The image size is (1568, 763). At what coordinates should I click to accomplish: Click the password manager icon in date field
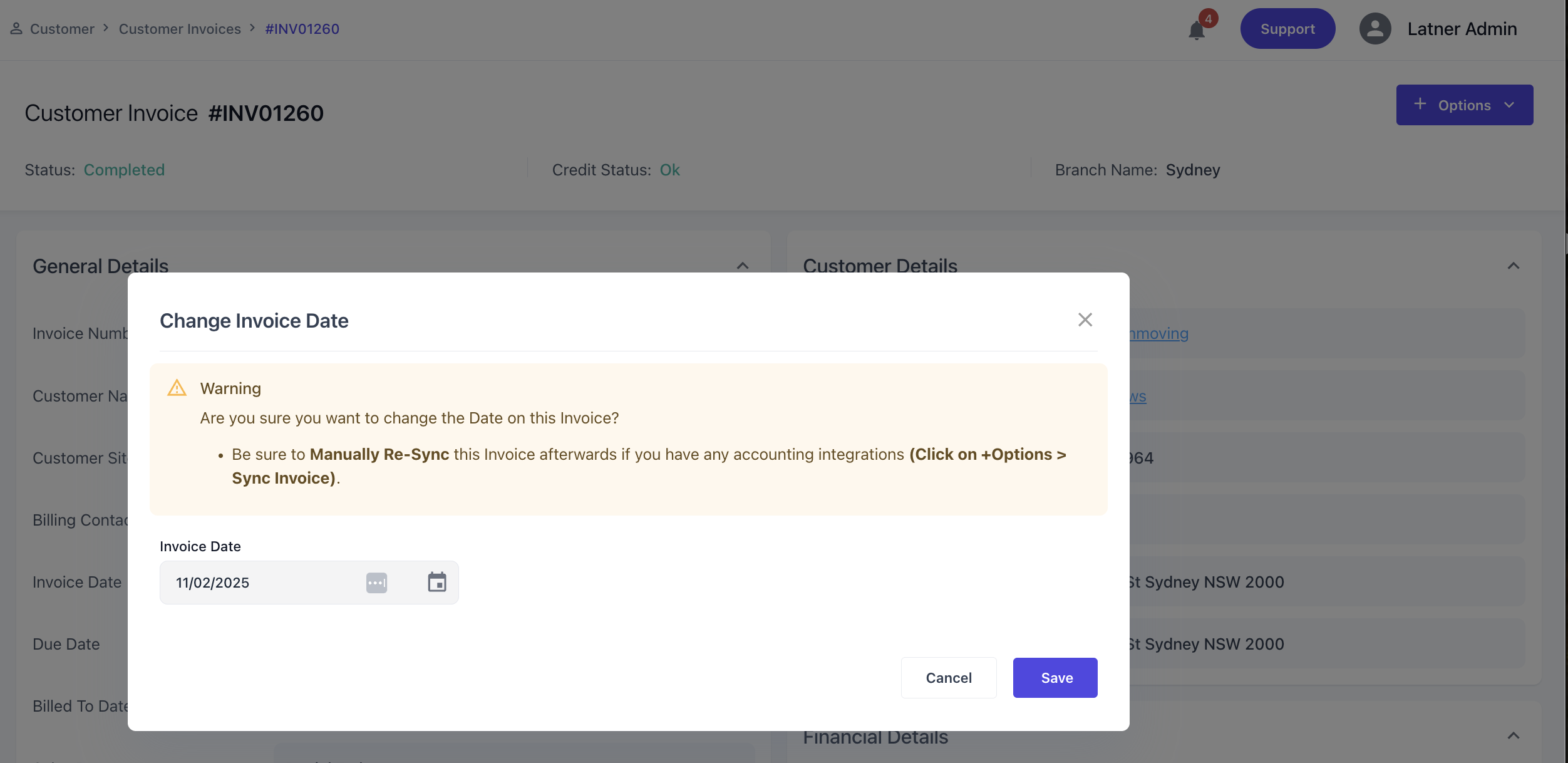point(376,583)
